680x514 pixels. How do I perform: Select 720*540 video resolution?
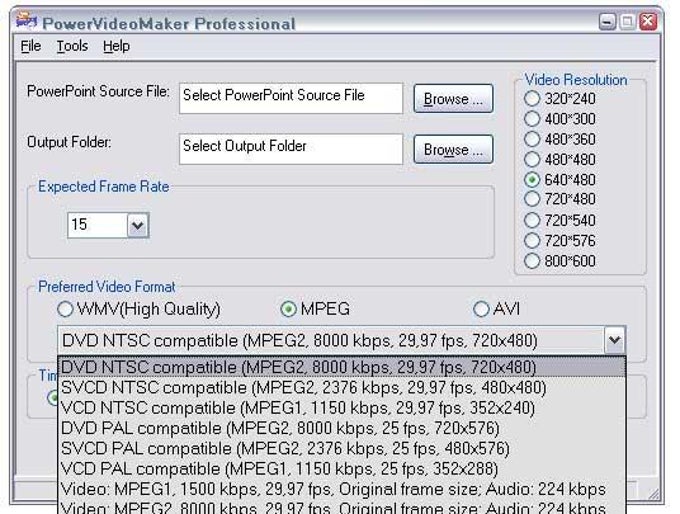[x=560, y=220]
